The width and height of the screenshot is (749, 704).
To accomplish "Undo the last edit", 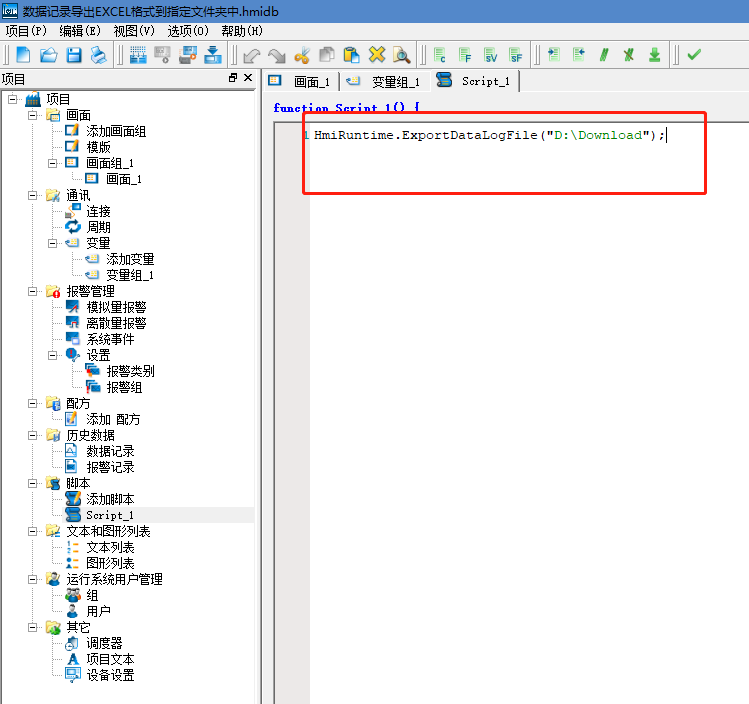I will [252, 56].
